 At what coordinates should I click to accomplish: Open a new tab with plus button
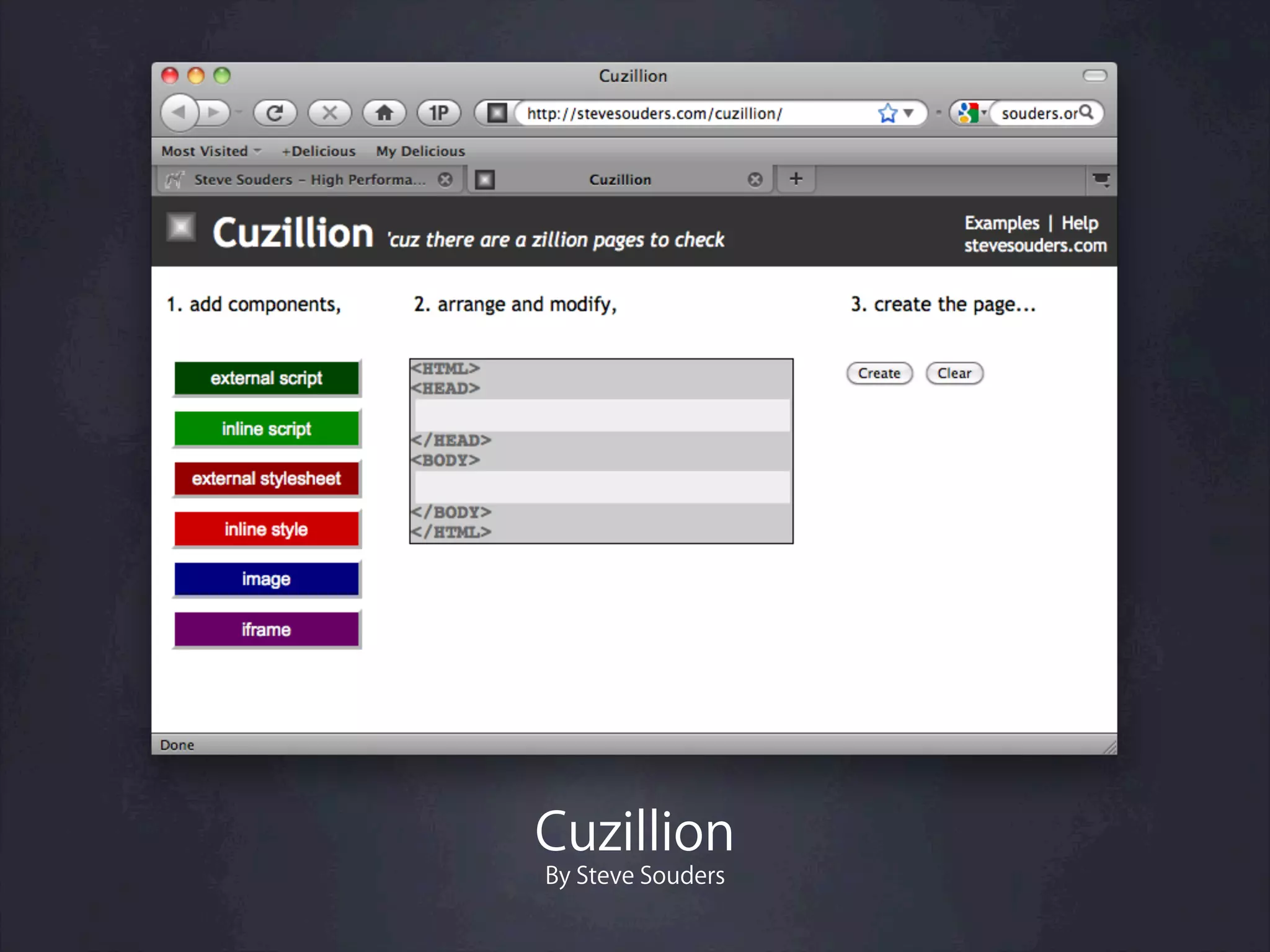click(x=796, y=179)
